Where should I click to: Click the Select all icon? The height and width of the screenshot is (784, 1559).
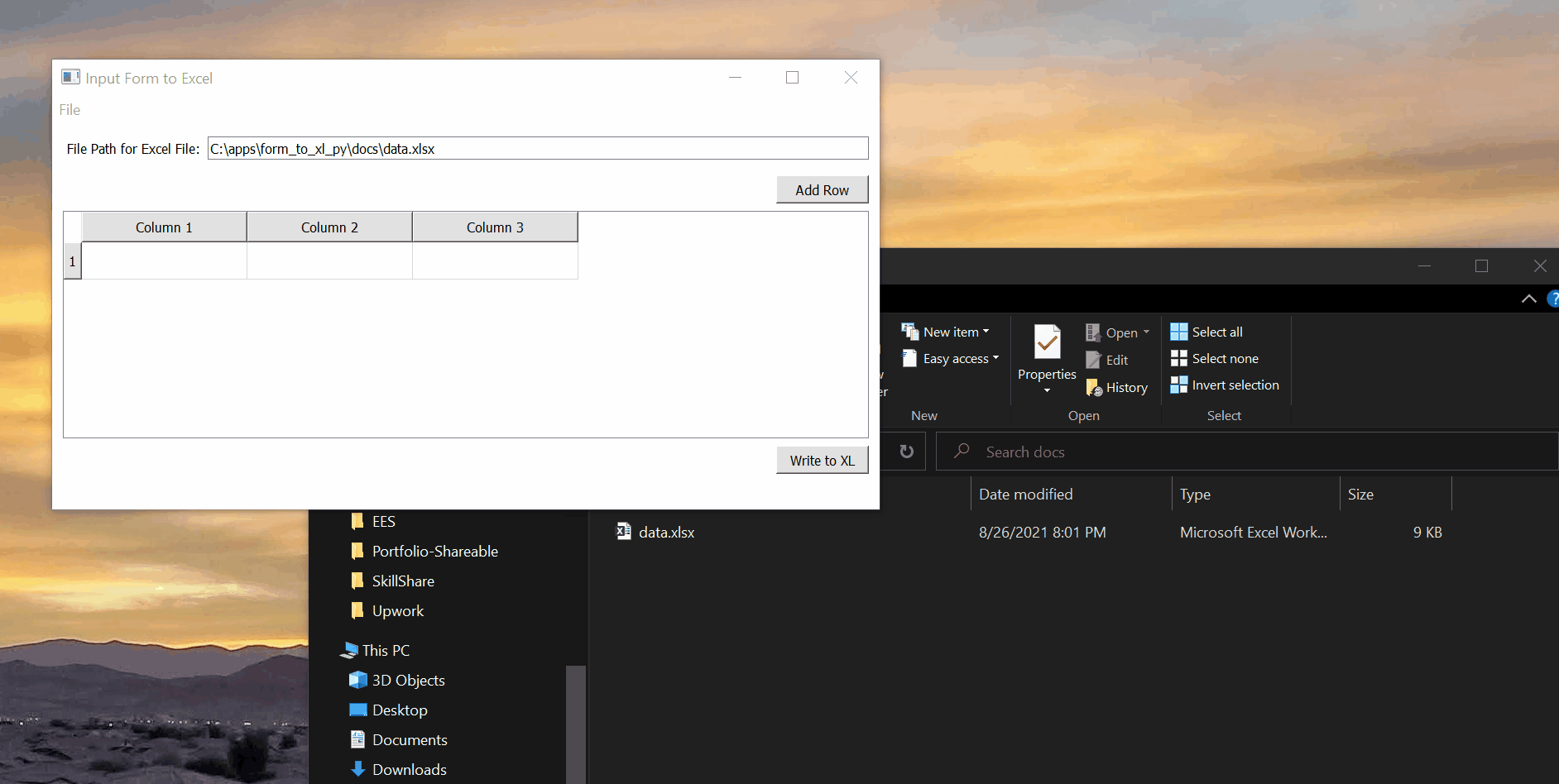click(x=1178, y=331)
